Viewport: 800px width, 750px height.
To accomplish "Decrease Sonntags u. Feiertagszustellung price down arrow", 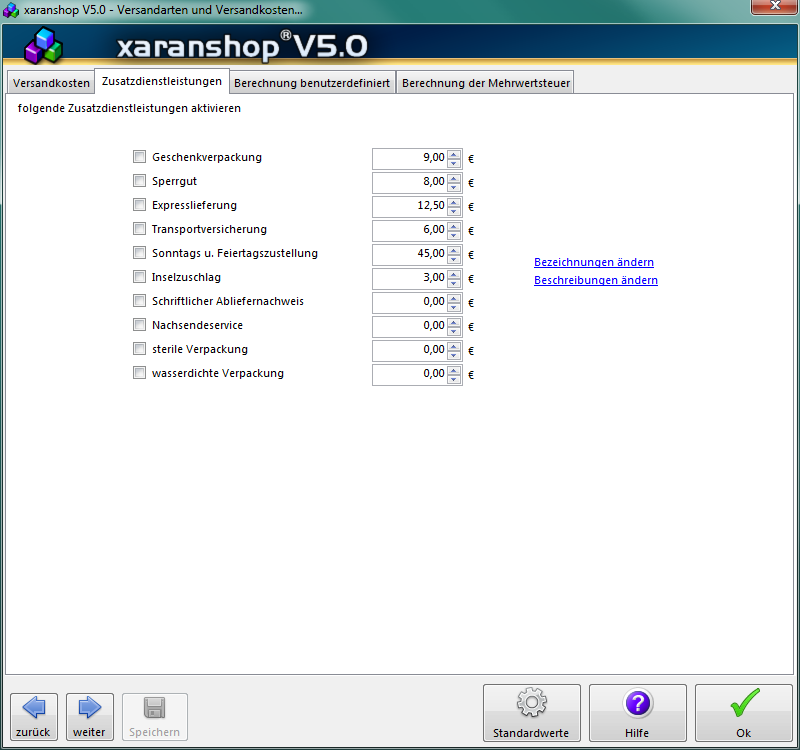I will click(x=454, y=259).
